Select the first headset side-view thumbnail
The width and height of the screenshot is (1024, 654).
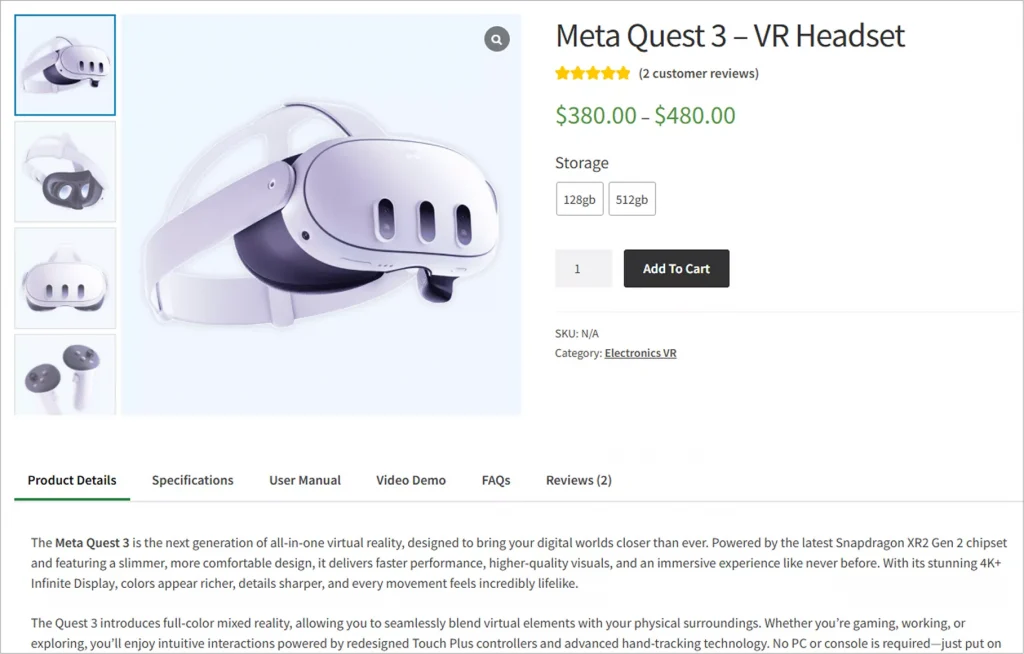65,65
